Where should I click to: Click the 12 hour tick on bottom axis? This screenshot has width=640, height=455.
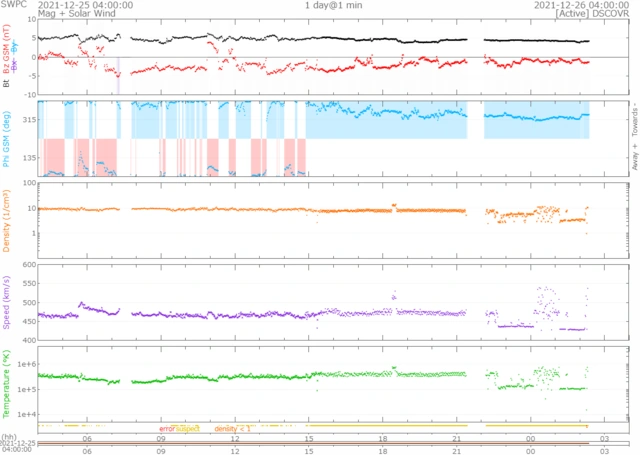coord(235,448)
